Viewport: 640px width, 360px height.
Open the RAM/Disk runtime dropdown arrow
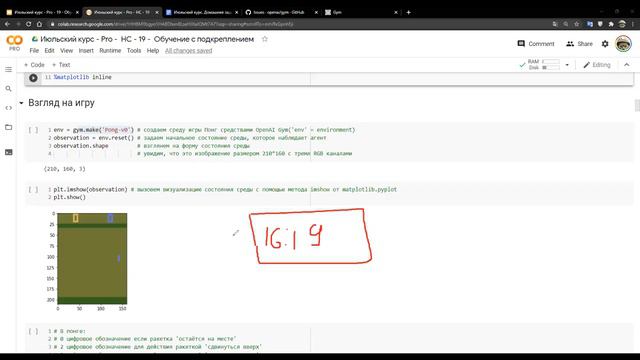567,65
